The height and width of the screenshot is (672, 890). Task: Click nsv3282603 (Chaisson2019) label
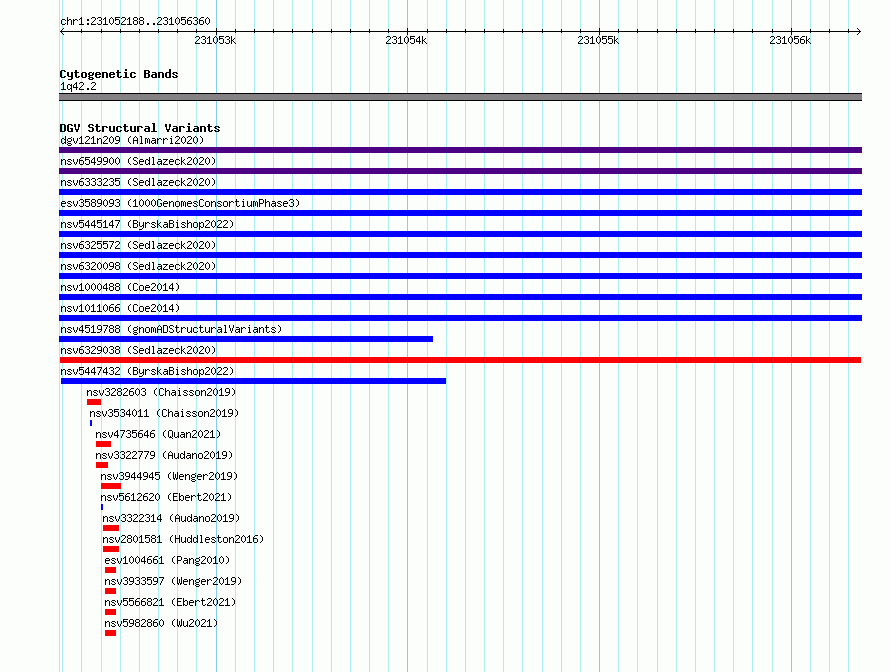coord(161,392)
